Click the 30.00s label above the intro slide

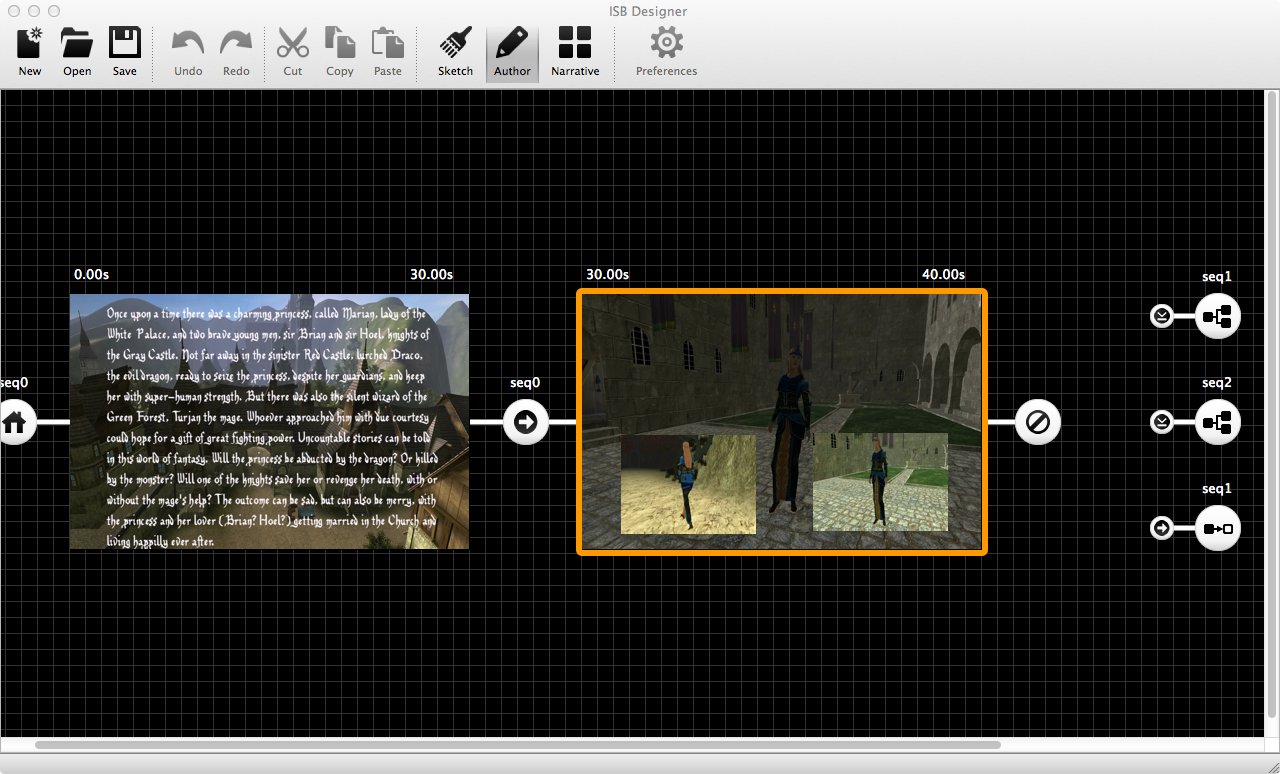[x=432, y=274]
